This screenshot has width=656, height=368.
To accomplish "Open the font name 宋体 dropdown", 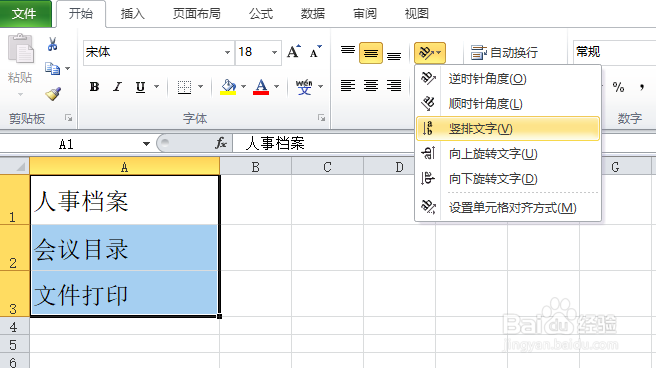I will (x=228, y=52).
